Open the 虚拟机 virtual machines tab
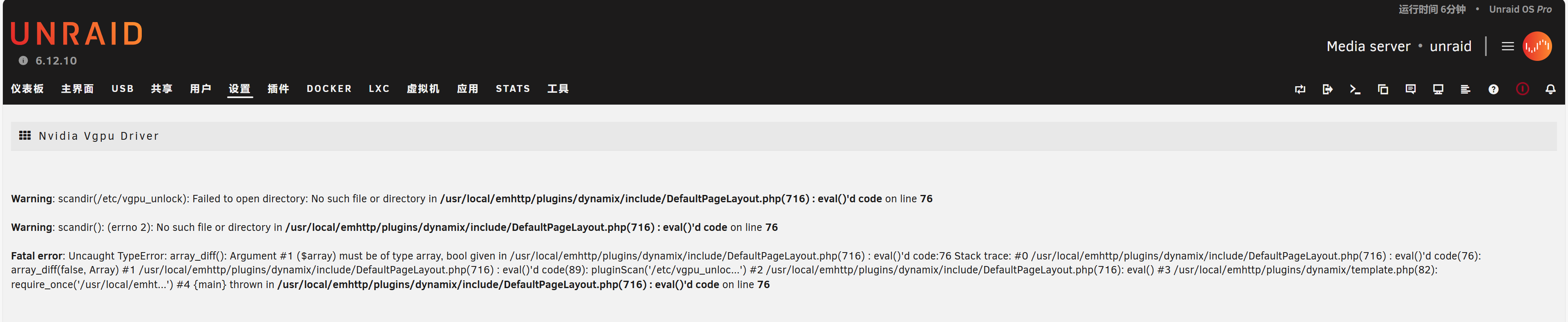Screen dimensions: 1568x322 (423, 89)
